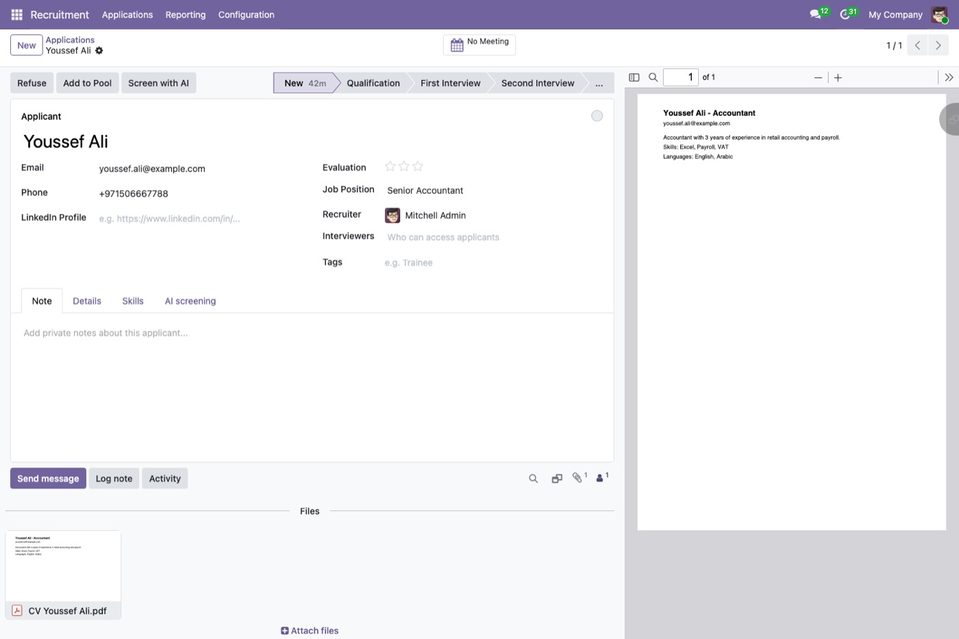Image resolution: width=959 pixels, height=639 pixels.
Task: Click the chatter icon left of the paperclip
Action: (x=557, y=479)
